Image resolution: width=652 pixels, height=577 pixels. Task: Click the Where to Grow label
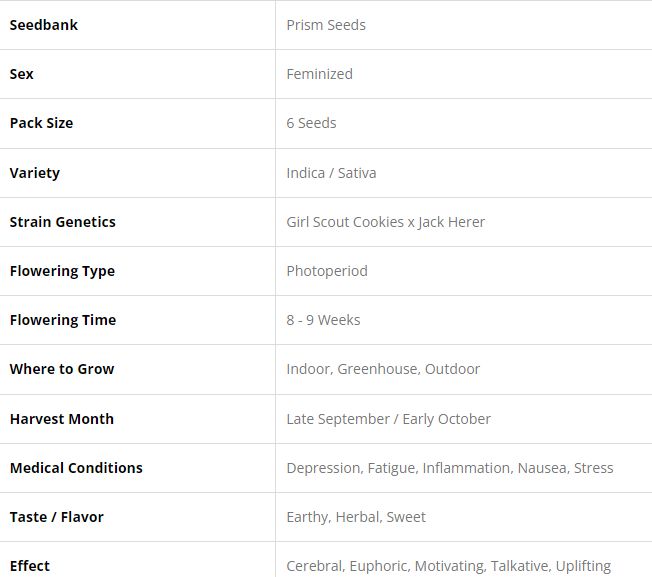pyautogui.click(x=62, y=369)
